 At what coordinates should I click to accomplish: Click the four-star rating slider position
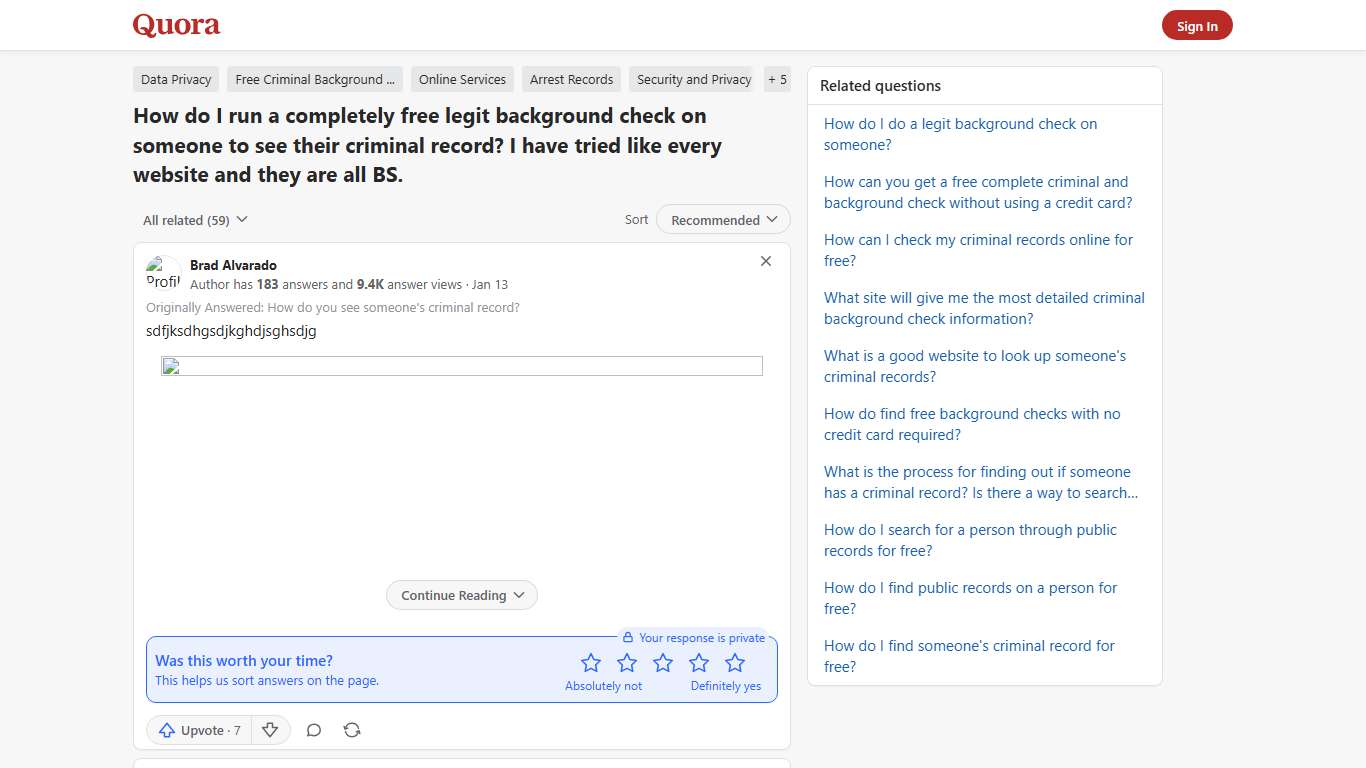point(699,662)
